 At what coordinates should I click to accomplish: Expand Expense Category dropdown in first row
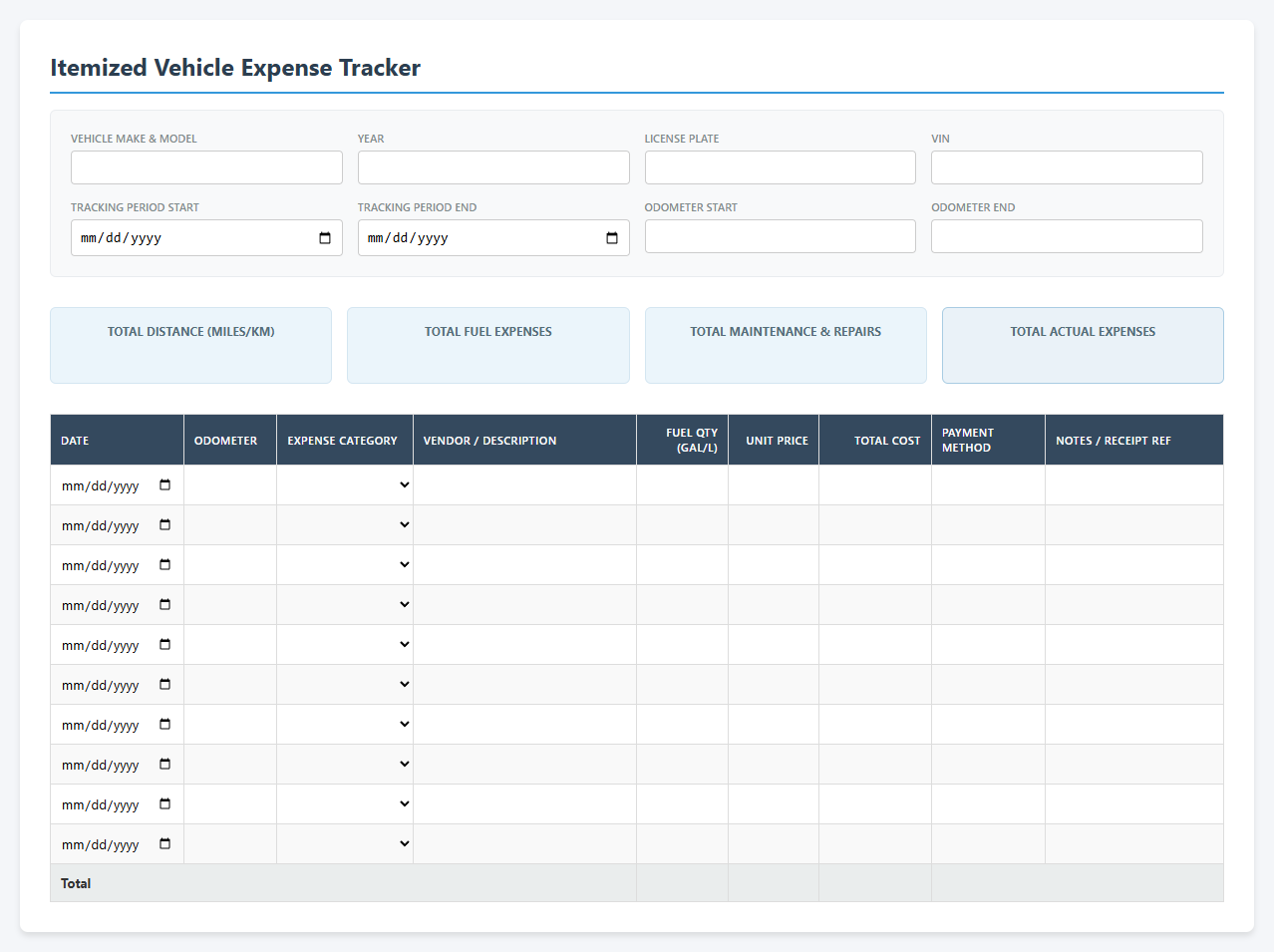pyautogui.click(x=345, y=485)
